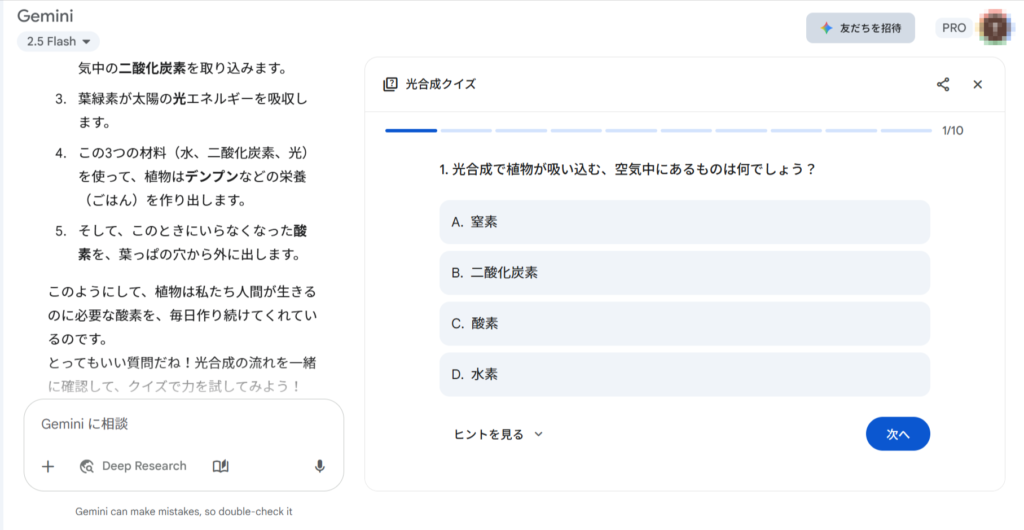Close the 光合成クイズ panel
Screen dimensions: 1024x530
(978, 85)
